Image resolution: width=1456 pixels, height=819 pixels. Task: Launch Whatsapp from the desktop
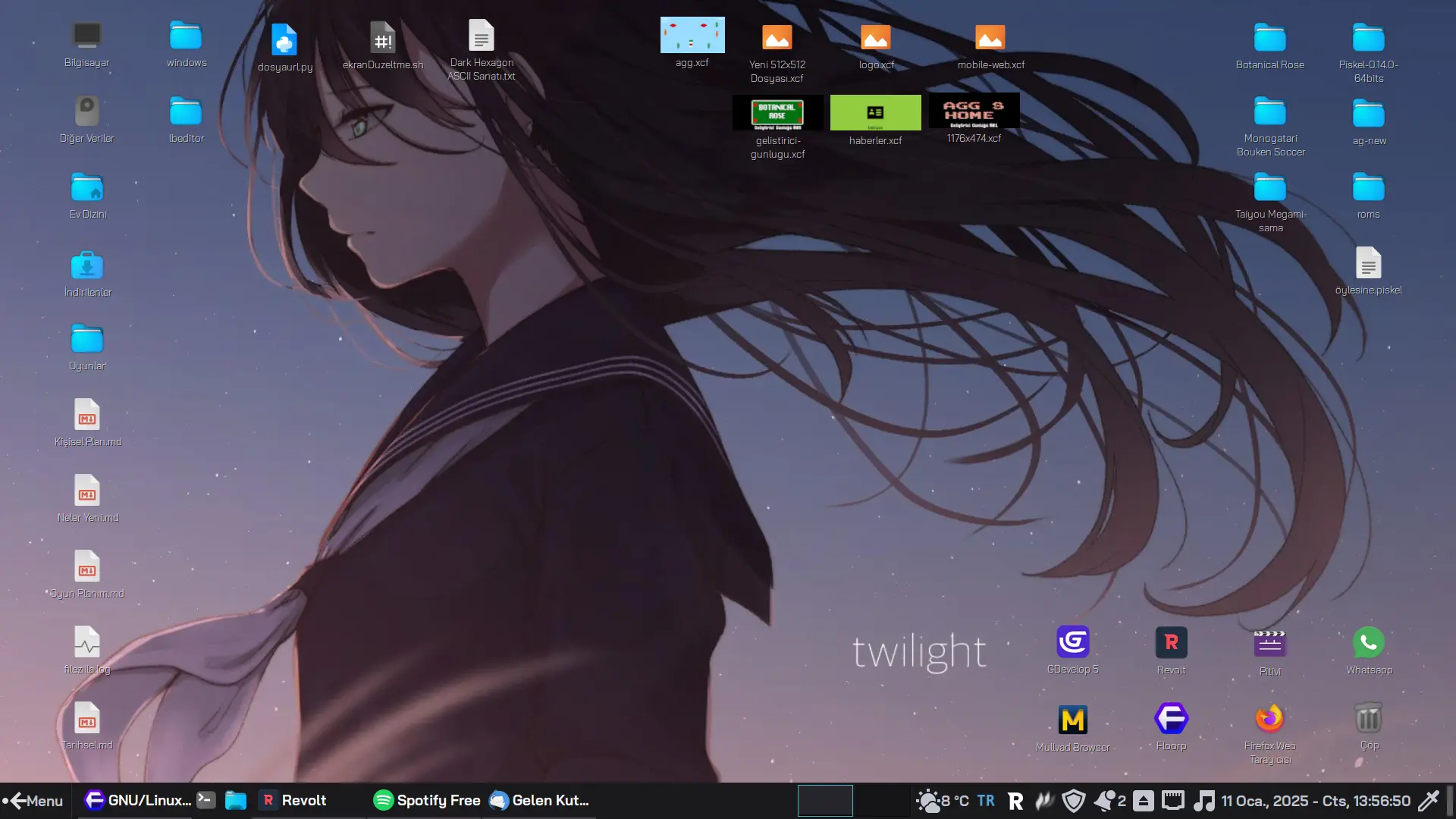tap(1369, 651)
